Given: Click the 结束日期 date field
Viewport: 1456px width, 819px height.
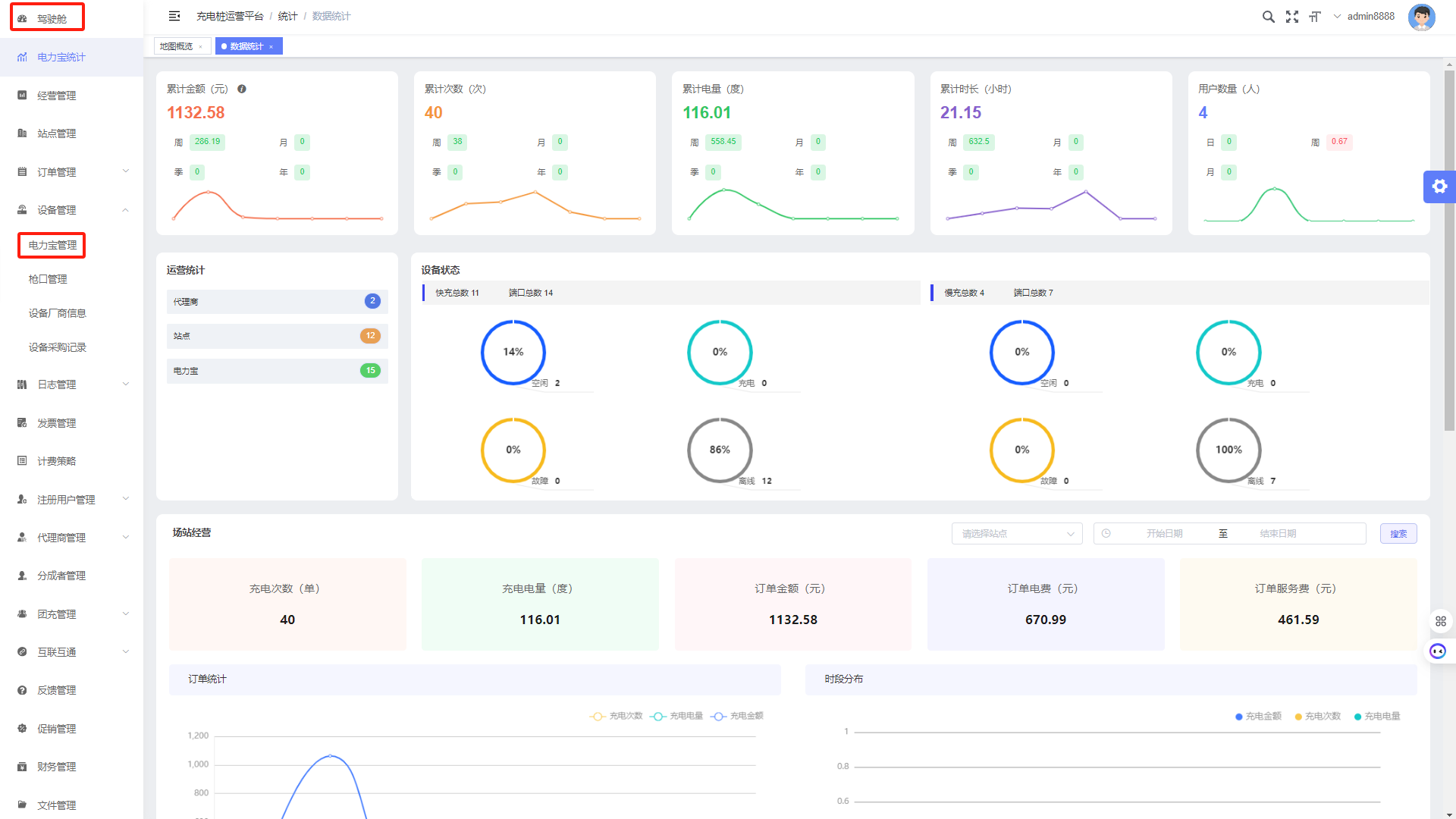Looking at the screenshot, I should tap(1278, 534).
